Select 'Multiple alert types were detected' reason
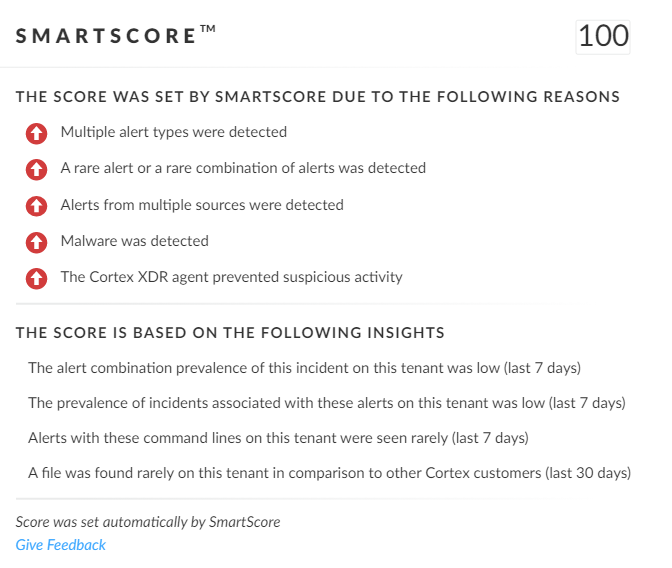 point(174,132)
